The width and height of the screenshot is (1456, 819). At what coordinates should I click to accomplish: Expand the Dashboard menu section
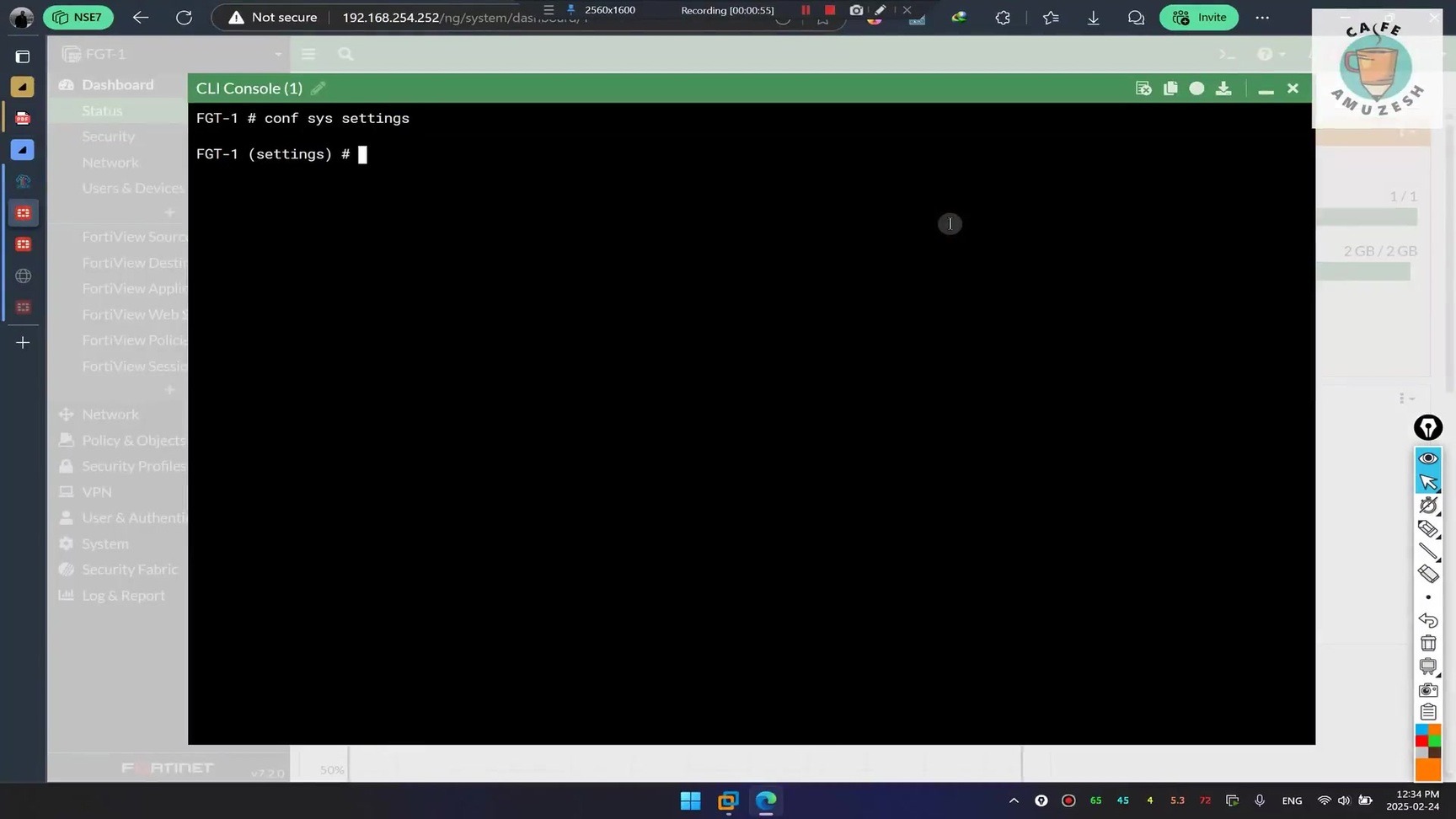[118, 84]
